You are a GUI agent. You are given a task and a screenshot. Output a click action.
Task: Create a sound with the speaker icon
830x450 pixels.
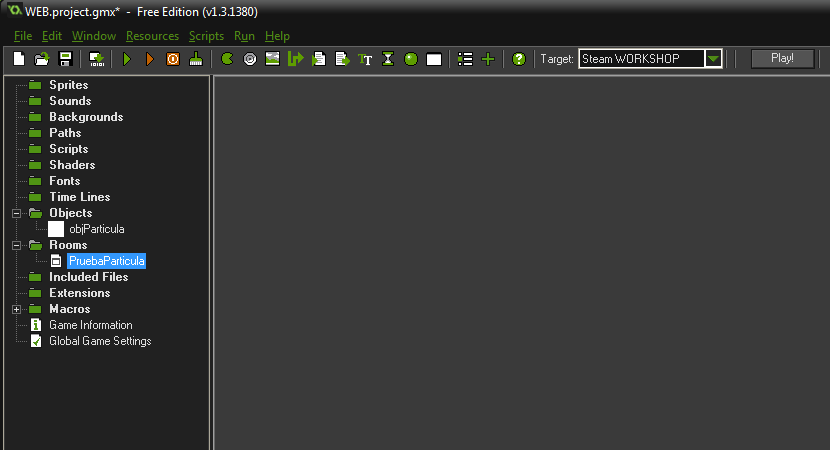[x=250, y=59]
